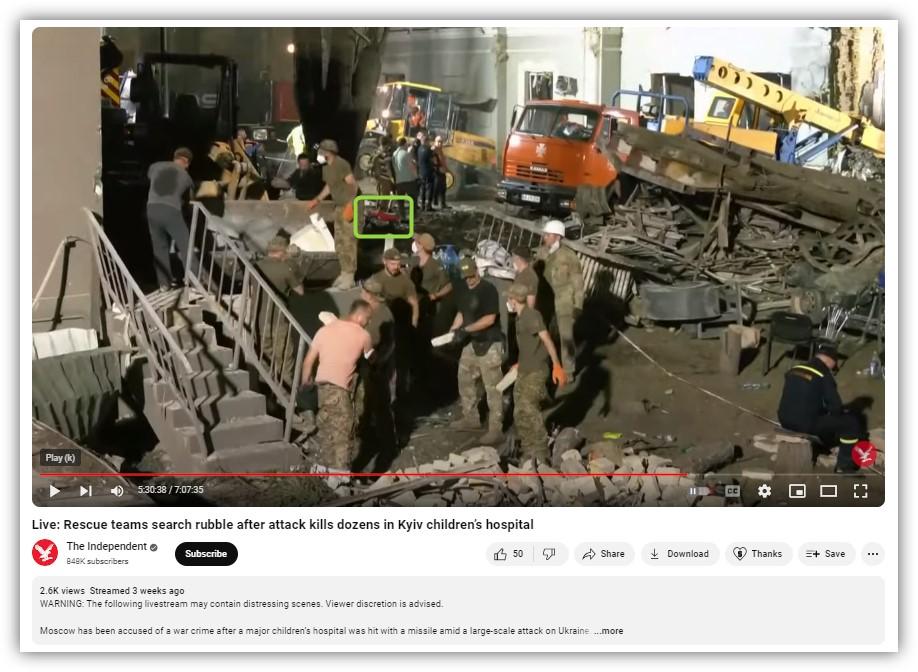Expand the description with ...more
Viewport: 918px width, 672px height.
(x=608, y=631)
